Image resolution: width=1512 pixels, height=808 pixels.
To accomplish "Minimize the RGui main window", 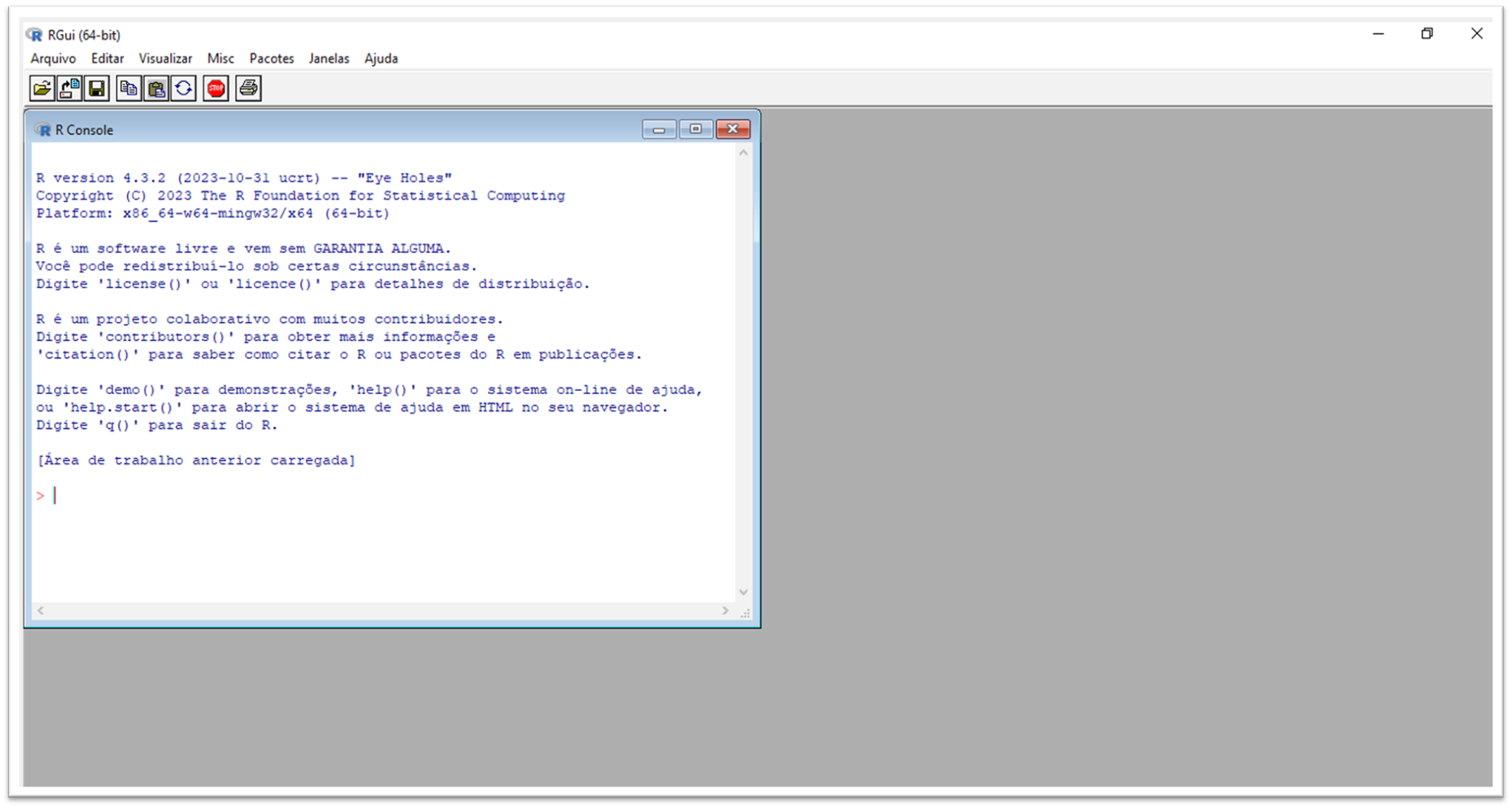I will point(1378,34).
